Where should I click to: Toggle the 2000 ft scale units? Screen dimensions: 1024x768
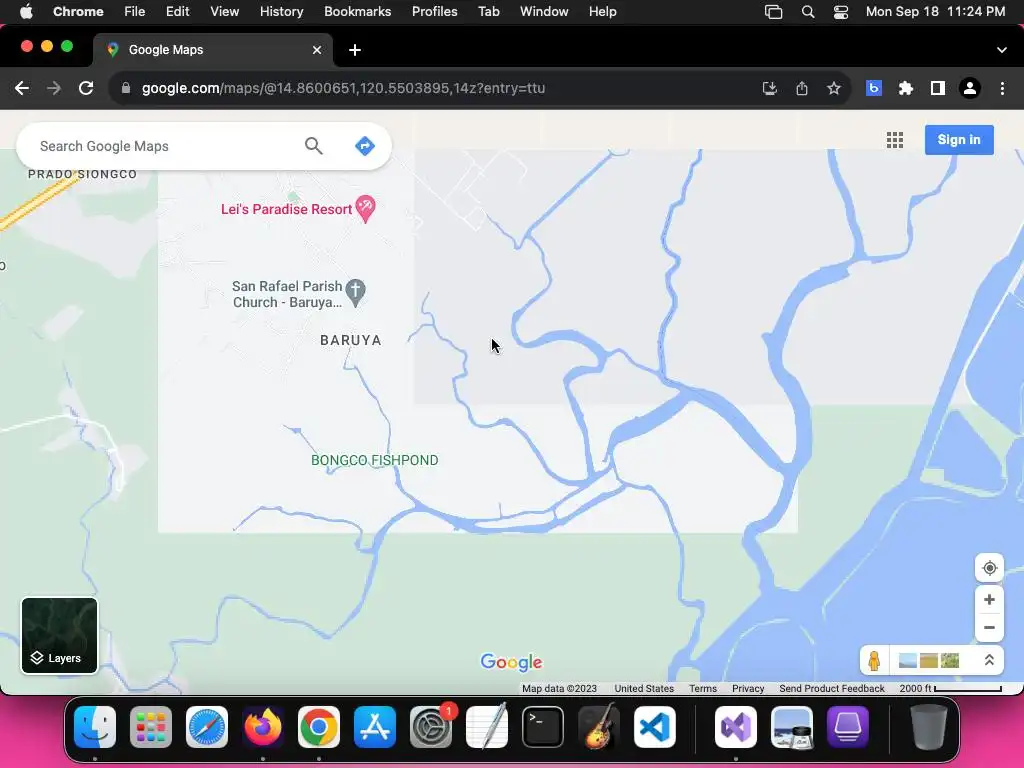(950, 688)
